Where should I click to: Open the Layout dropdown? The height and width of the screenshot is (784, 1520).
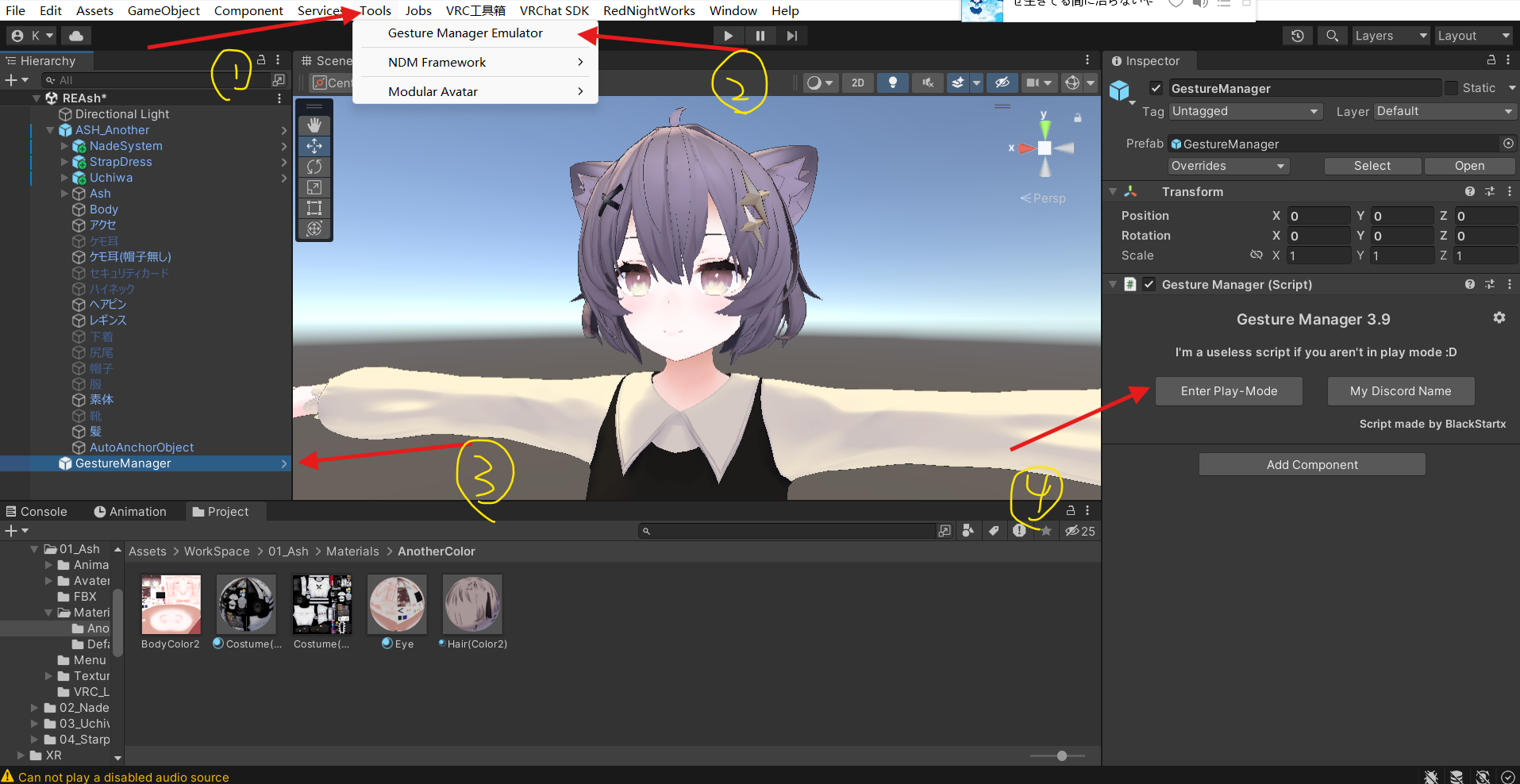coord(1473,35)
